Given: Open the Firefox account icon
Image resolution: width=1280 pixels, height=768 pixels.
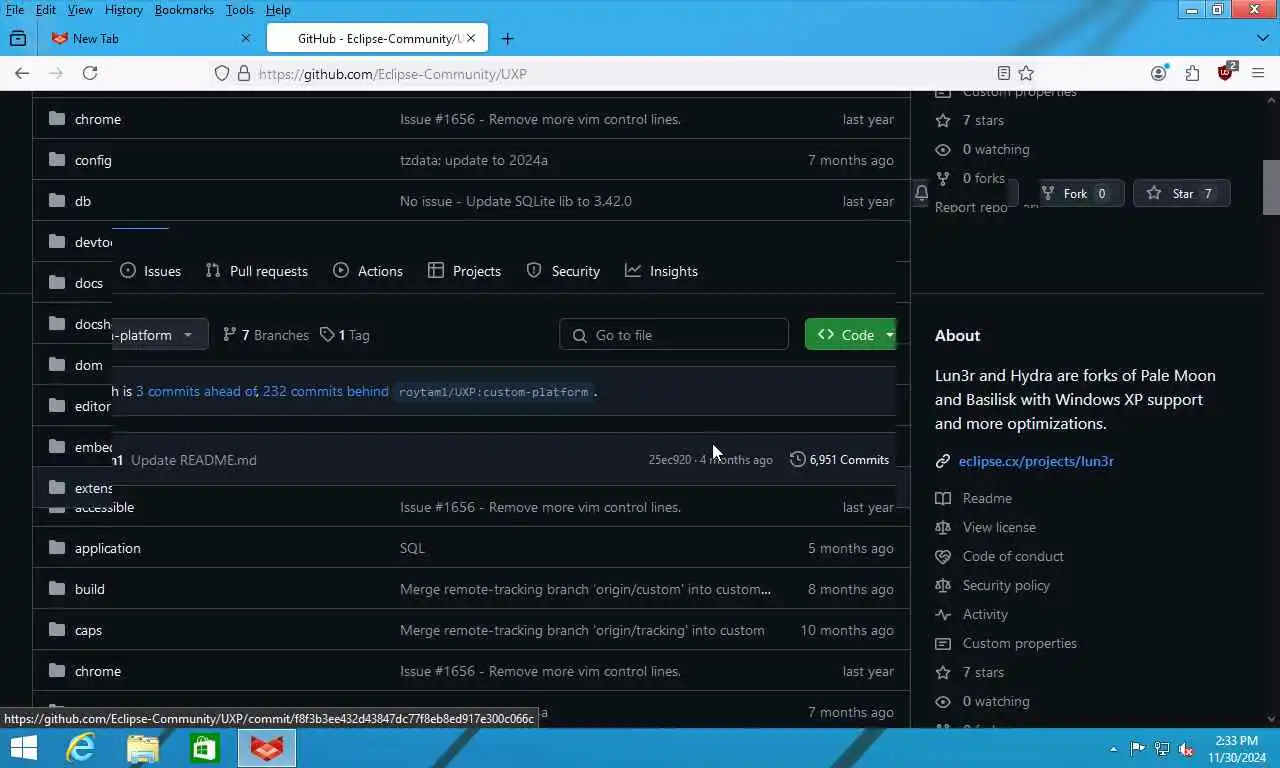Looking at the screenshot, I should 1158,73.
